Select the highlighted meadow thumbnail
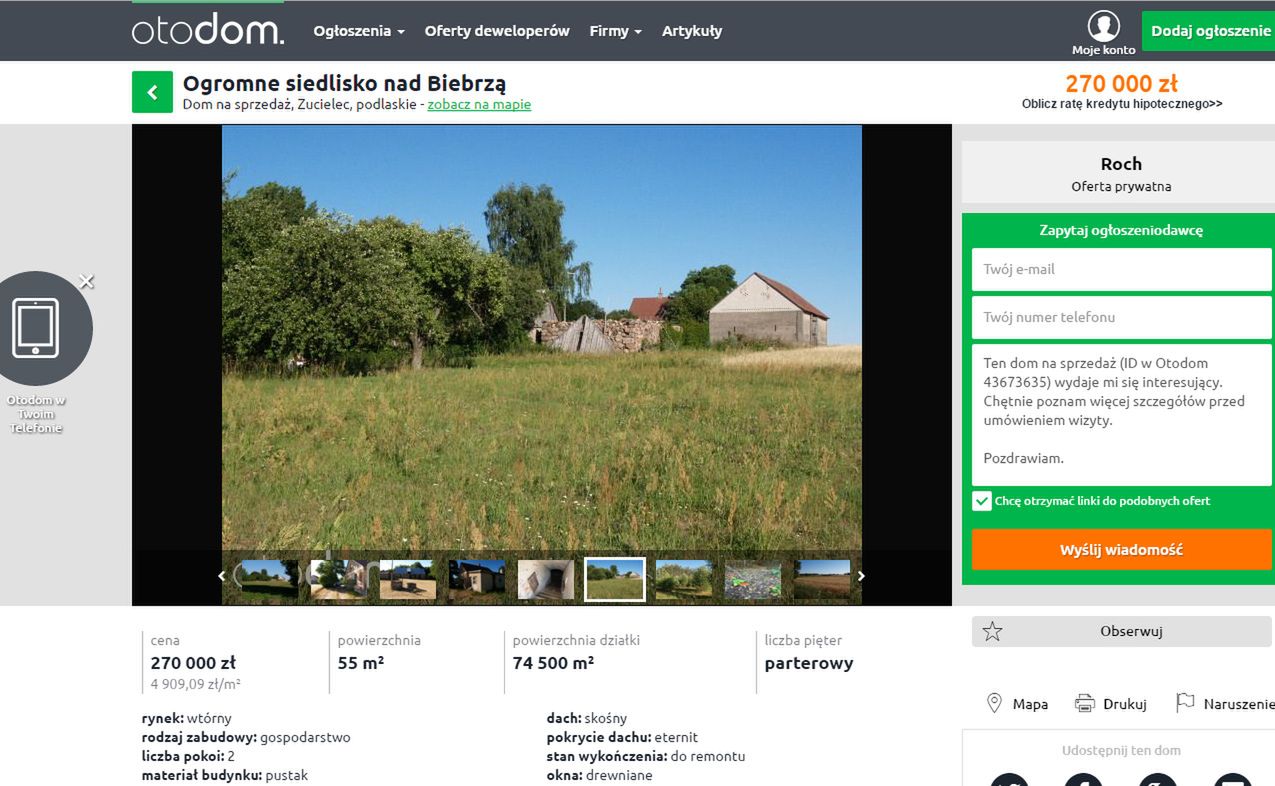The image size is (1275, 786). click(x=615, y=579)
